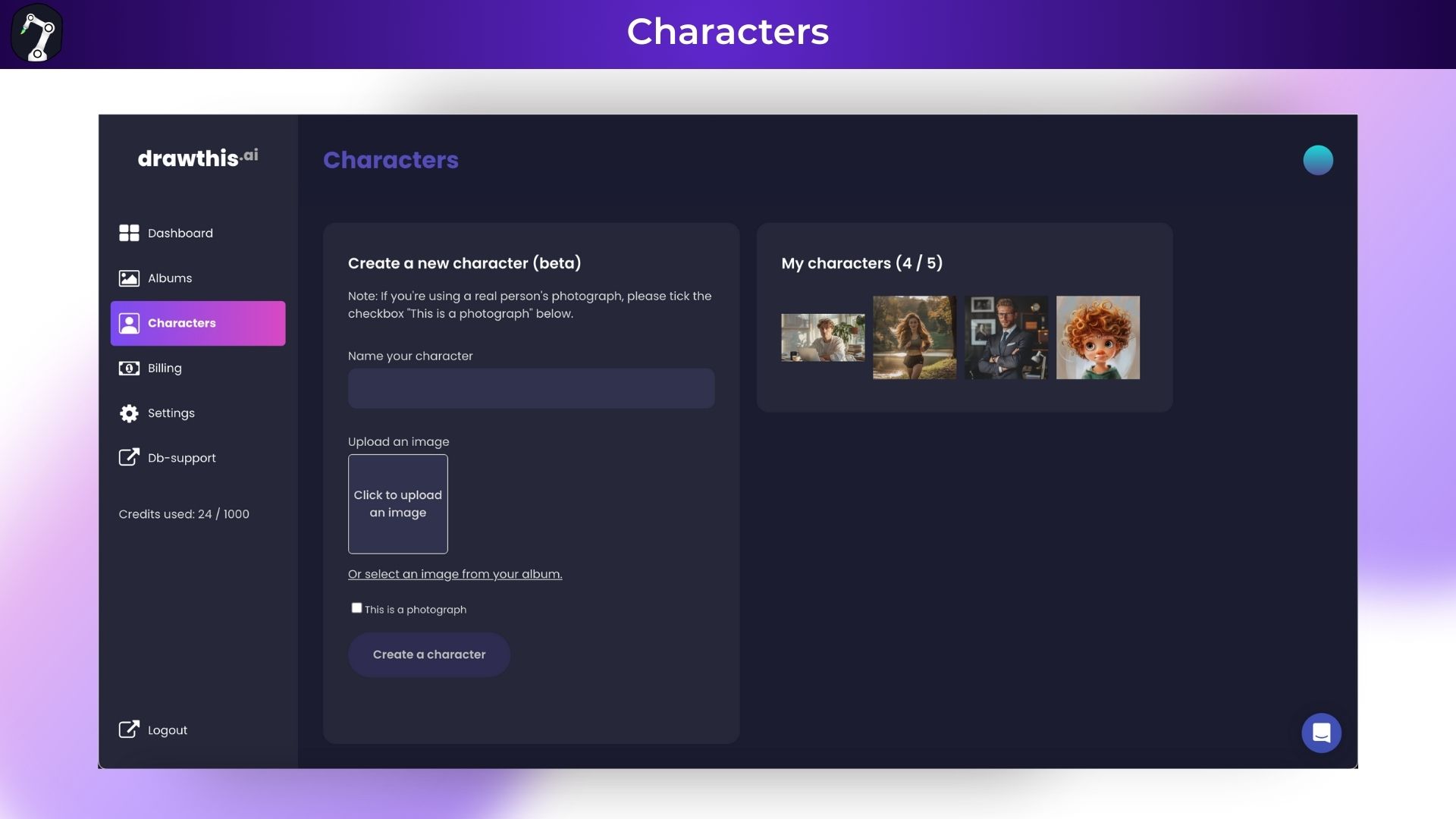Click the Db-support external link icon

pyautogui.click(x=129, y=457)
